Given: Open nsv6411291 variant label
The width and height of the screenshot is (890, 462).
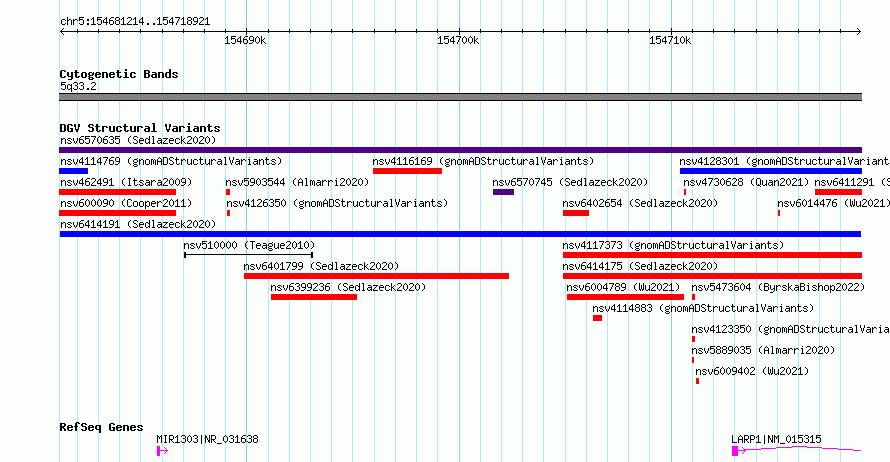Looking at the screenshot, I should tap(852, 182).
